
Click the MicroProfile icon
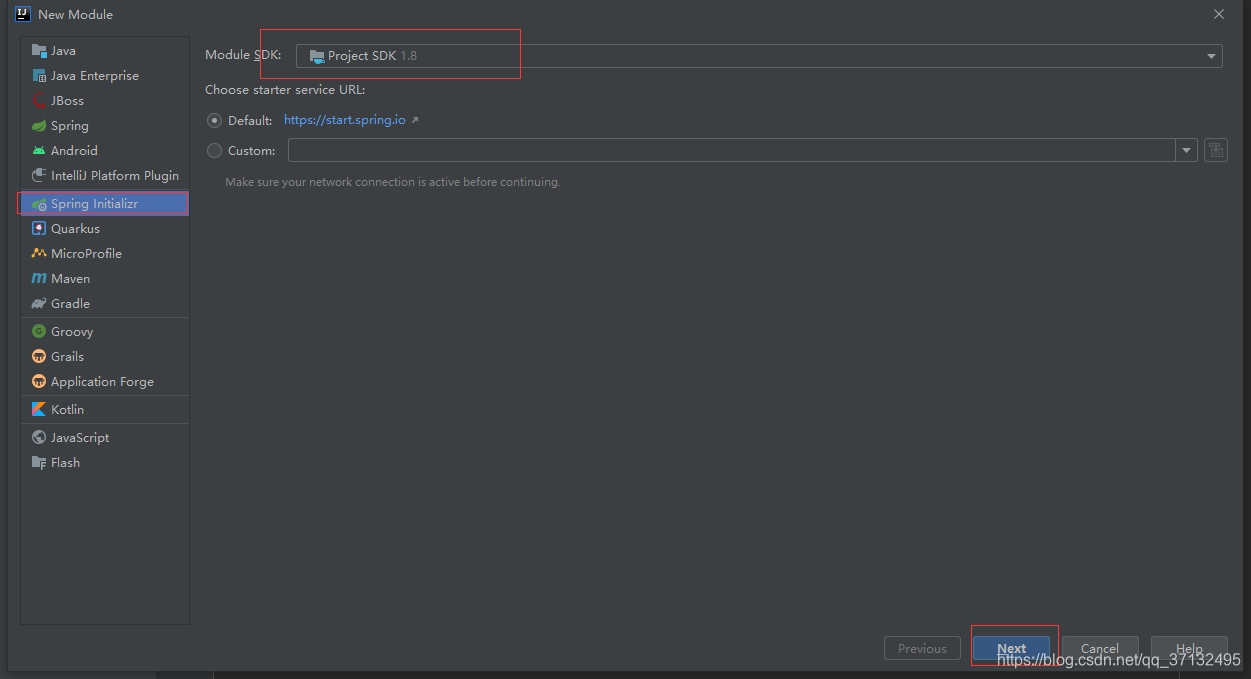click(x=39, y=254)
